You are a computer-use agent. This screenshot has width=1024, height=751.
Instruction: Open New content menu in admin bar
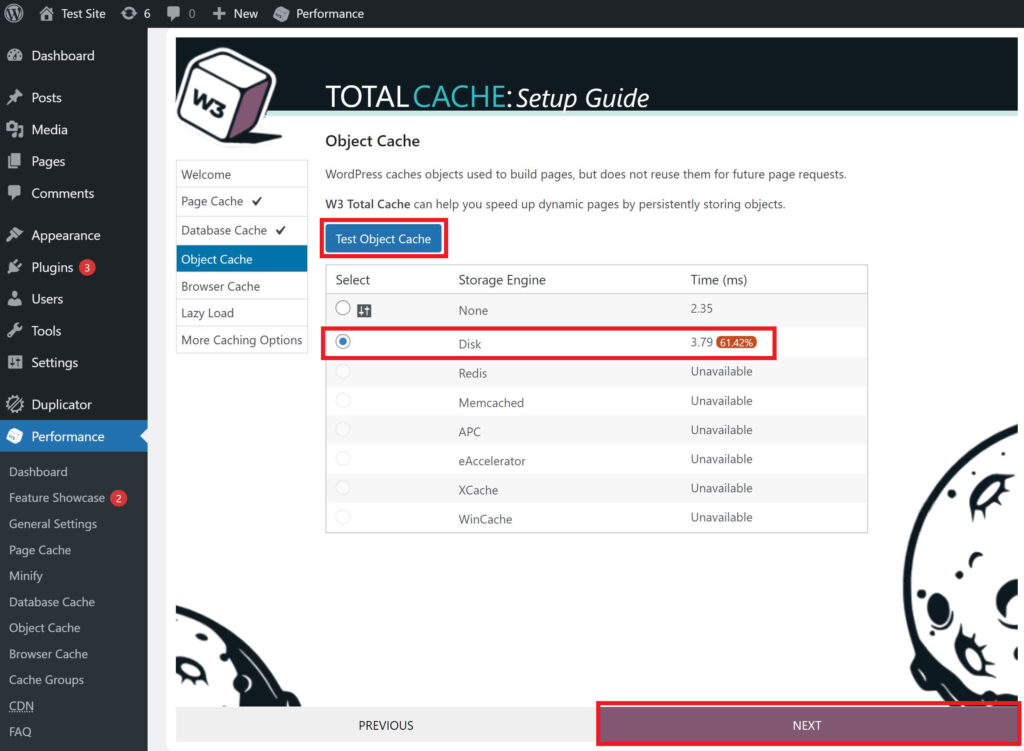click(246, 14)
